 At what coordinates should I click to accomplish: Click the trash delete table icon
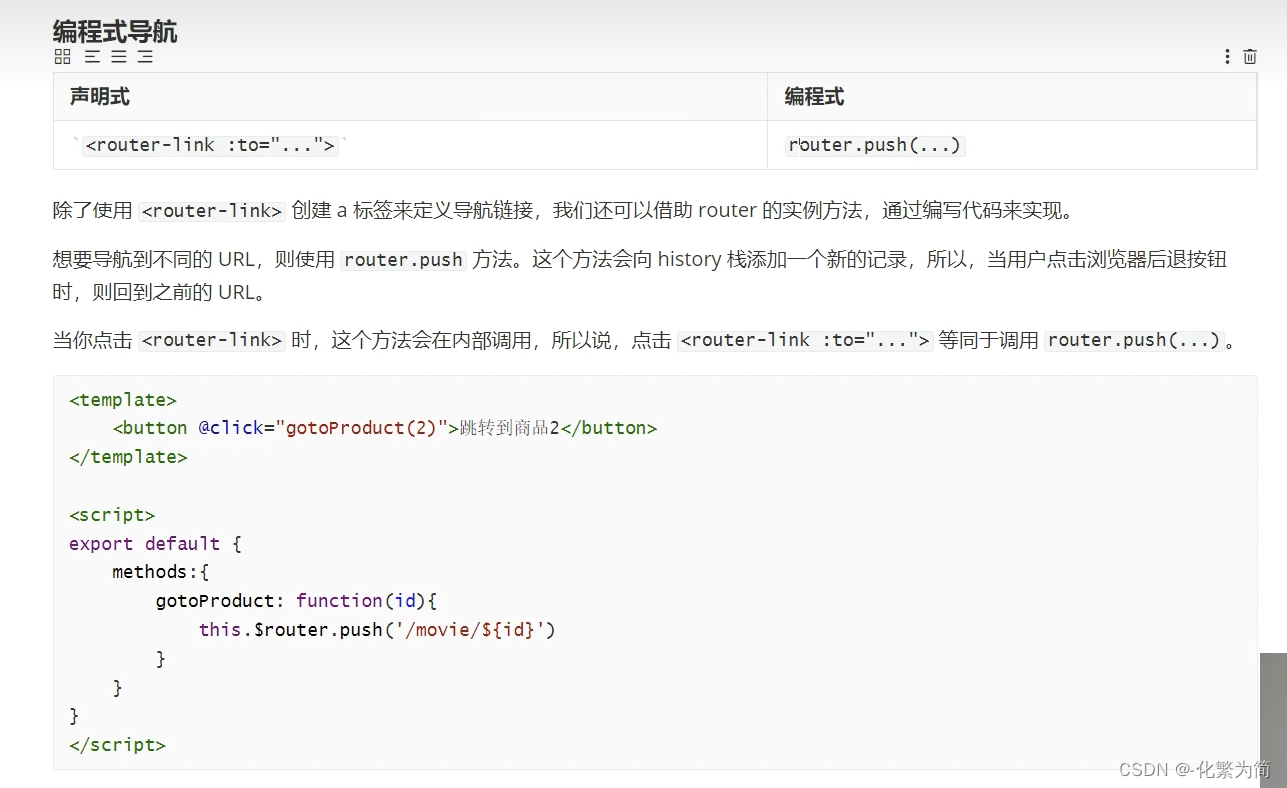pyautogui.click(x=1250, y=57)
